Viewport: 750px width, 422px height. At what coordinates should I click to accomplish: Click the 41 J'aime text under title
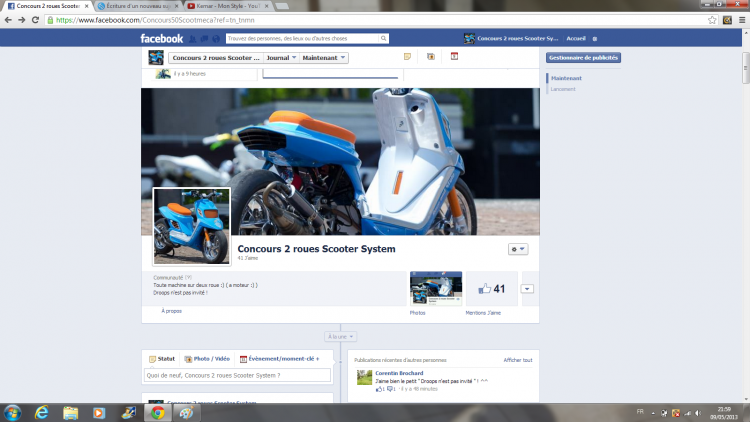coord(248,258)
